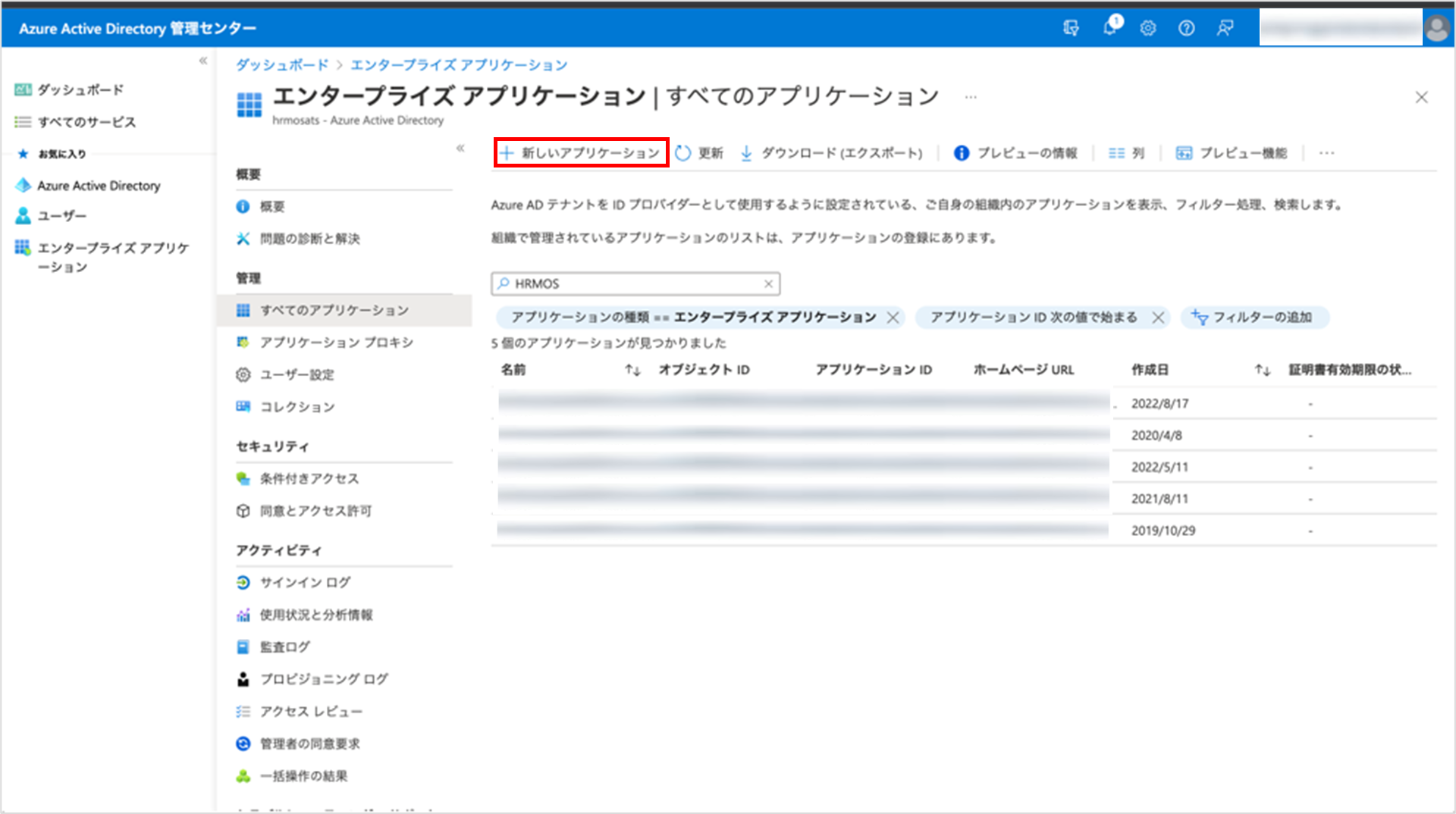Screen dimensions: 1456x814
Task: Click the アプリケーションの種類 filter chip
Action: pyautogui.click(x=693, y=318)
